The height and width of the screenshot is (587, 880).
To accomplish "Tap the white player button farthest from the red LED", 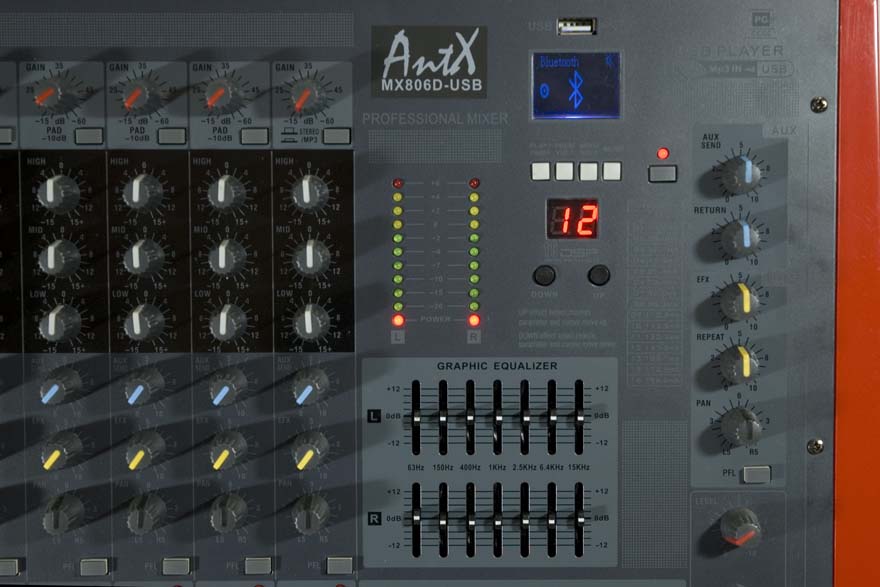I will point(540,171).
